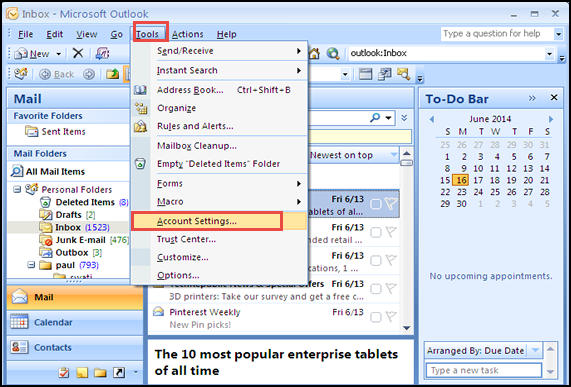Image resolution: width=571 pixels, height=387 pixels.
Task: Open the Sent Items favorite folder
Action: (x=55, y=132)
